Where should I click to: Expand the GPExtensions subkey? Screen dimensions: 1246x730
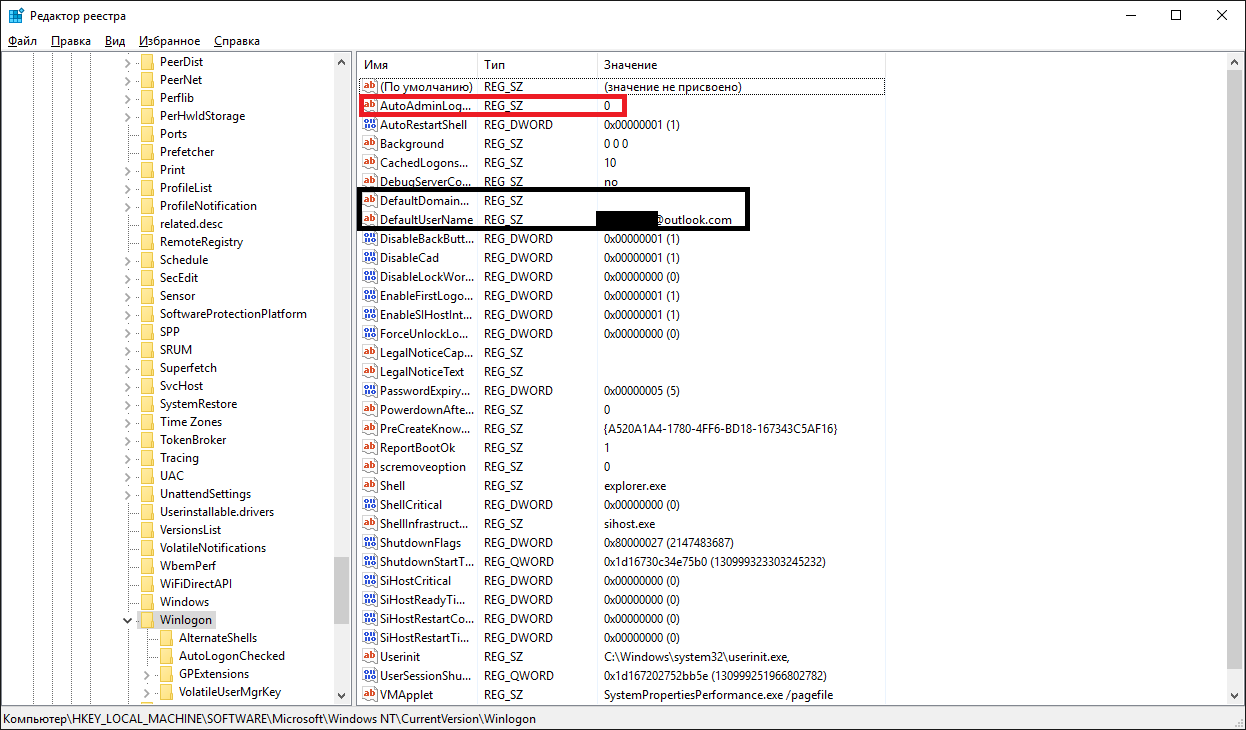tap(147, 674)
